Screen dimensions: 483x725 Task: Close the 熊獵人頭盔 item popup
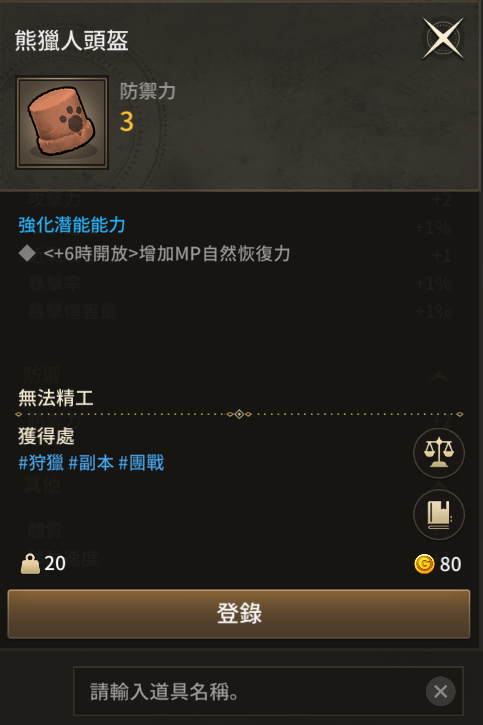pyautogui.click(x=443, y=38)
